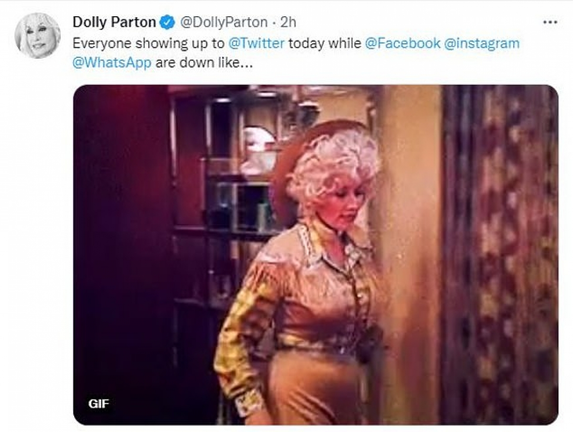Click the woman's blonde hair in GIF
The width and height of the screenshot is (573, 432).
point(334,166)
